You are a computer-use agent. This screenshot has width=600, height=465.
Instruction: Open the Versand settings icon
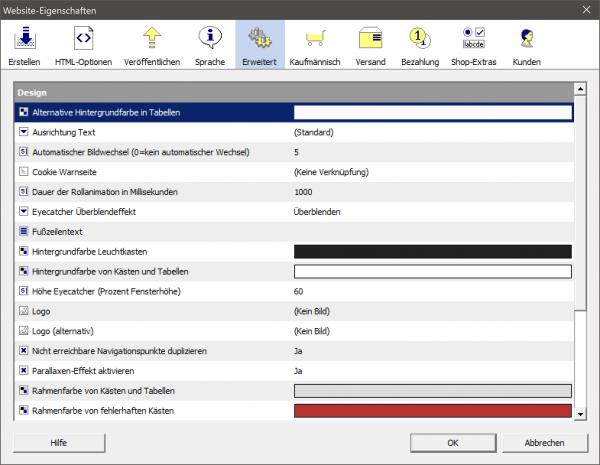point(371,40)
